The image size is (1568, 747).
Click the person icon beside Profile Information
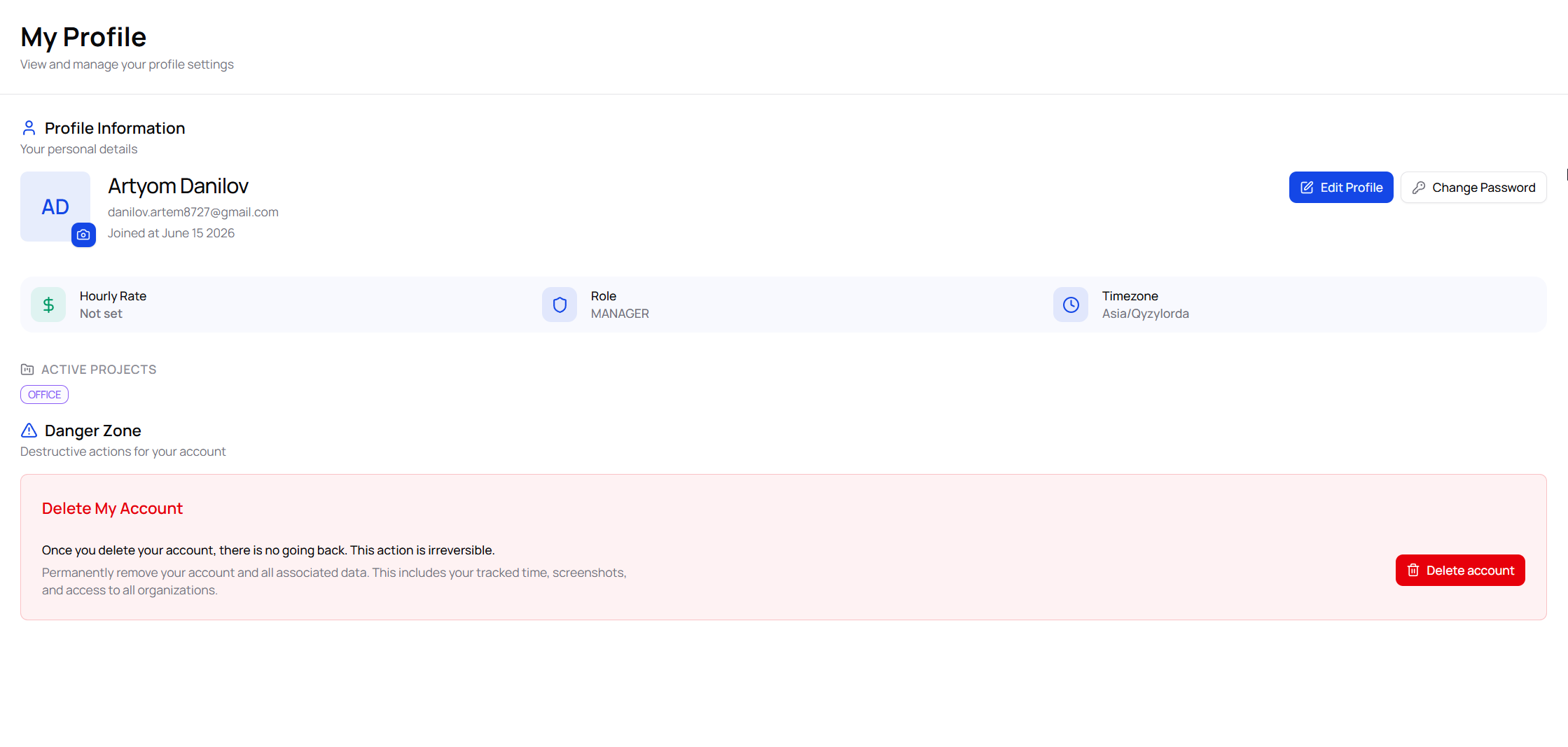(x=29, y=128)
